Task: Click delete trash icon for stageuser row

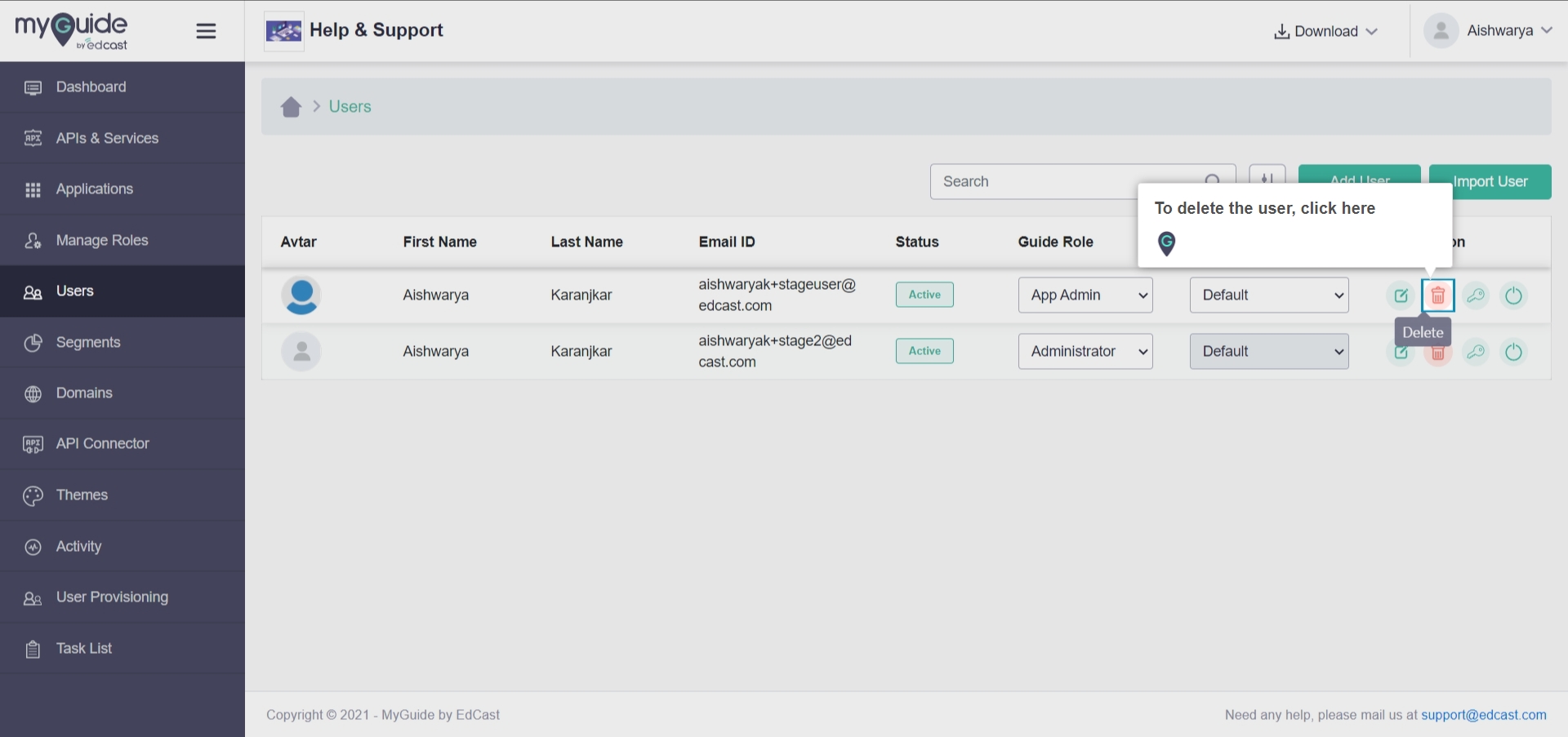Action: (x=1438, y=295)
